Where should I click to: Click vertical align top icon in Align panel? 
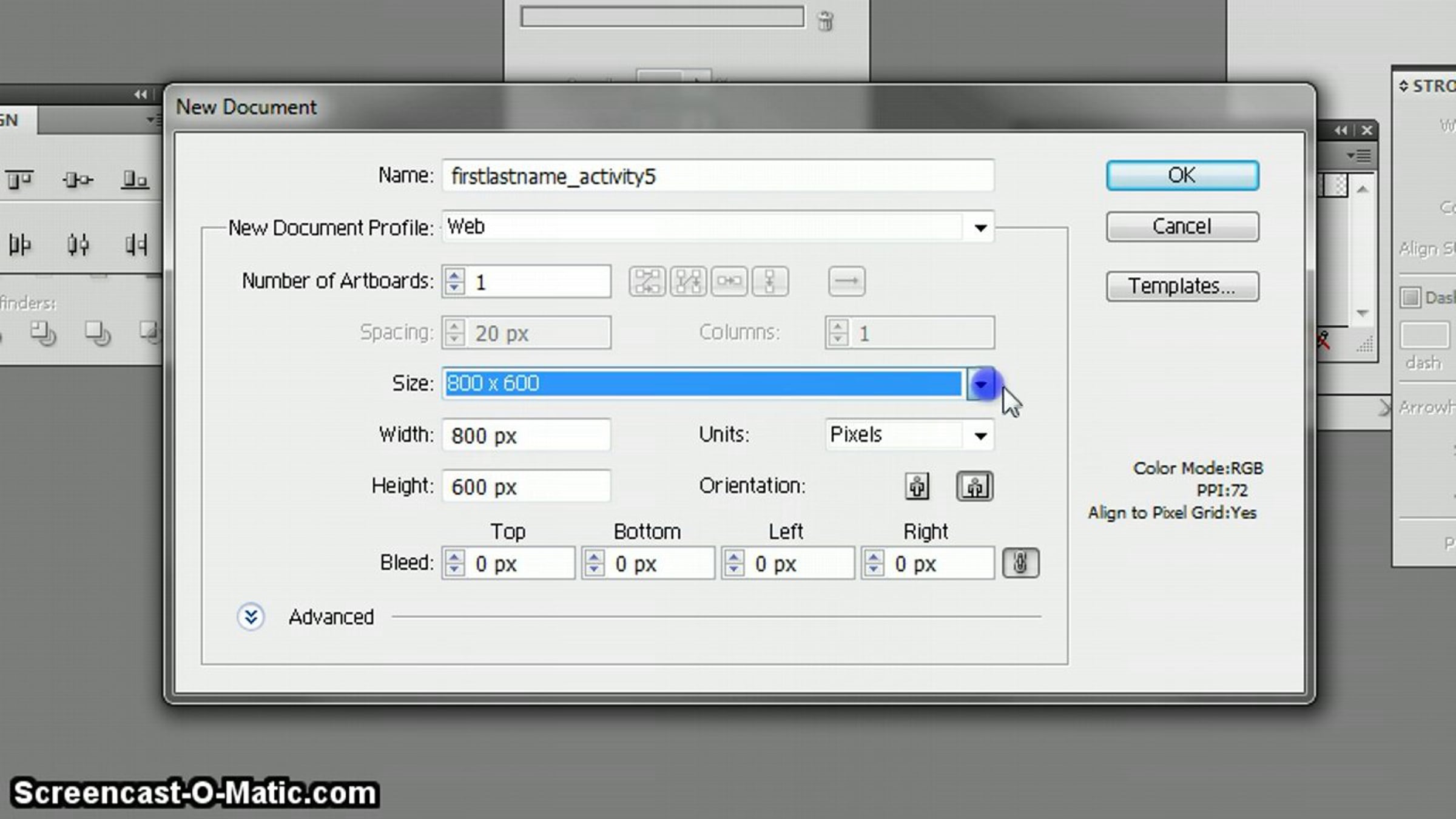(19, 180)
